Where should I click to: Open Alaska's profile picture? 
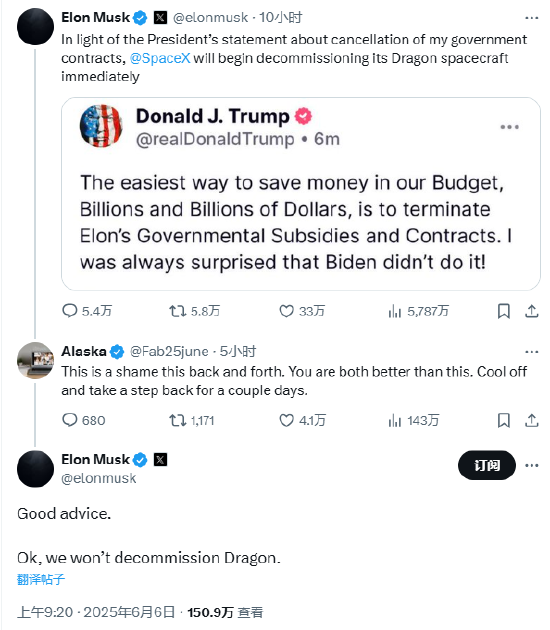(x=35, y=360)
